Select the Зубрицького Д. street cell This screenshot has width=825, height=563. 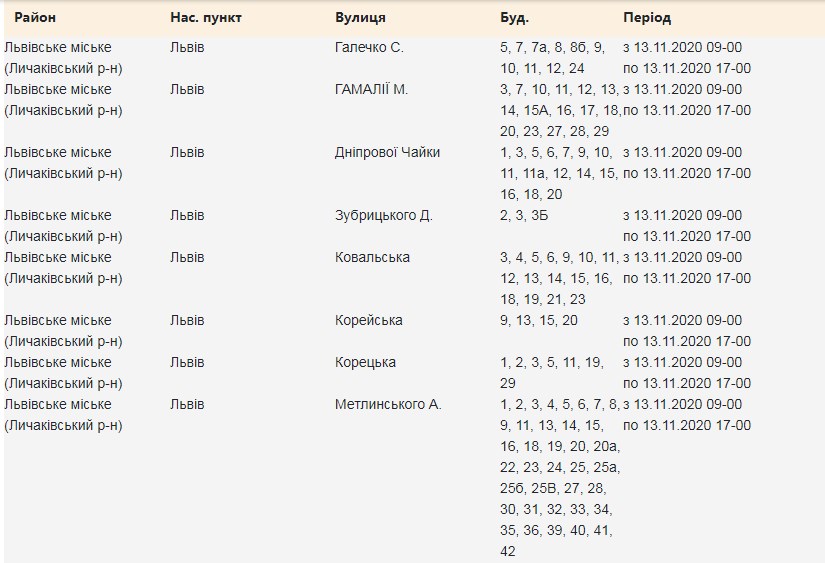pyautogui.click(x=383, y=215)
